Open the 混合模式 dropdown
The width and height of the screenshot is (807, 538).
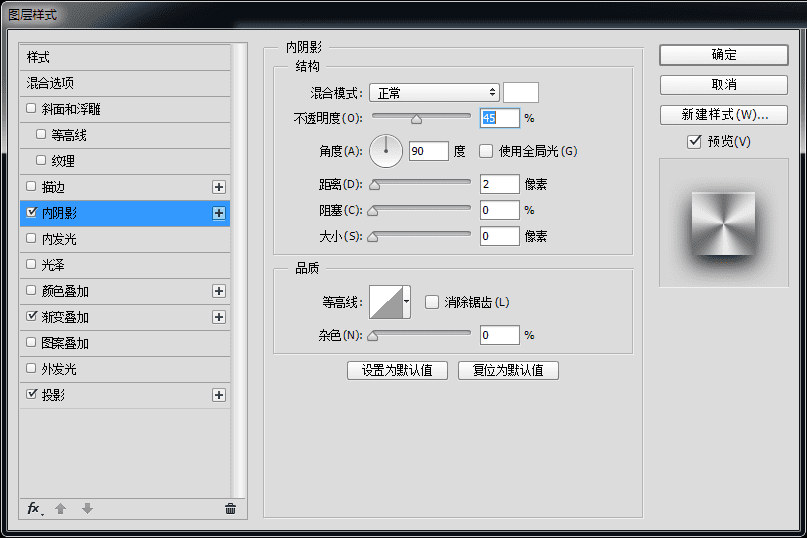click(x=434, y=93)
